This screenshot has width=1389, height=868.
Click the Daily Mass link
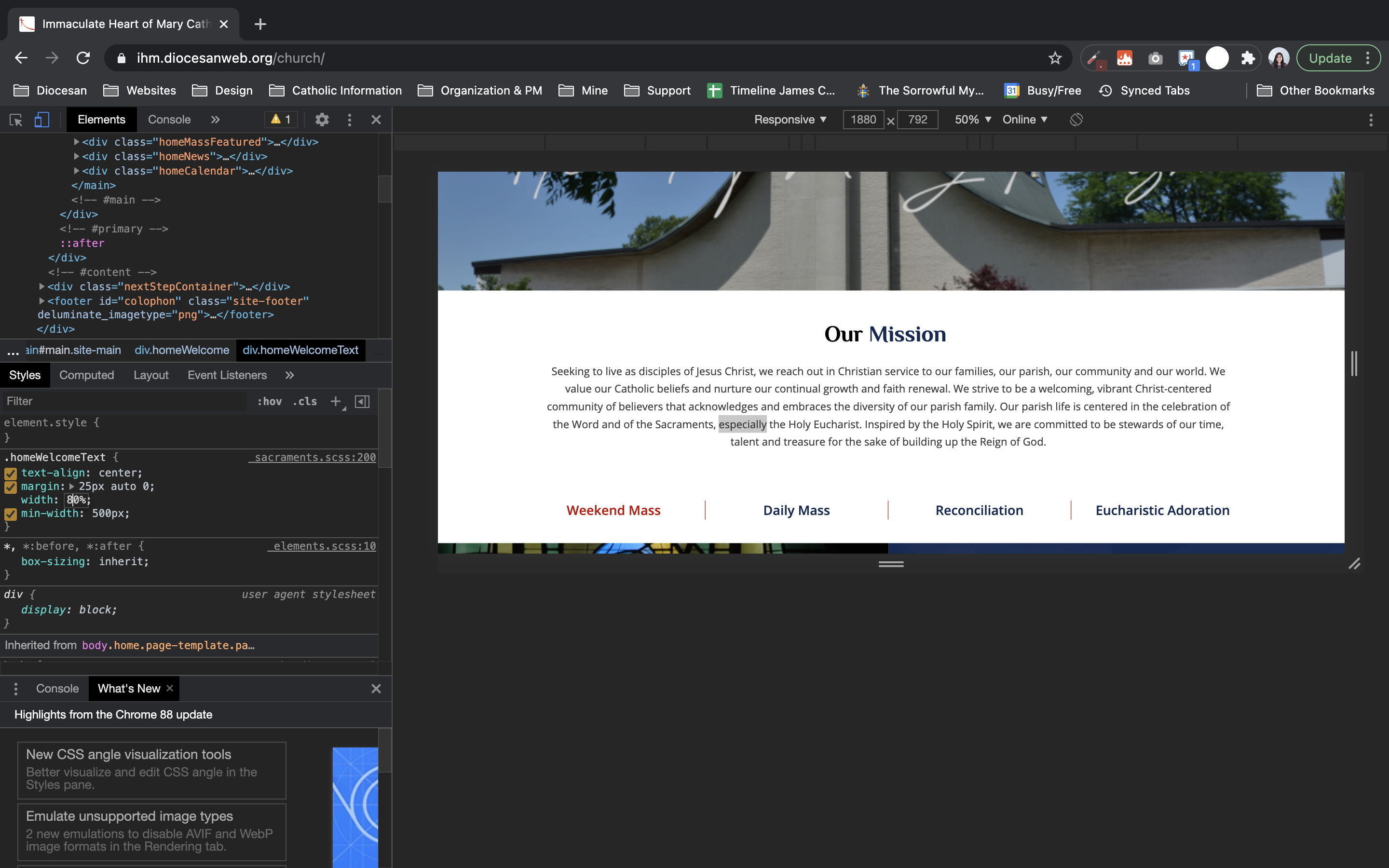pyautogui.click(x=796, y=510)
